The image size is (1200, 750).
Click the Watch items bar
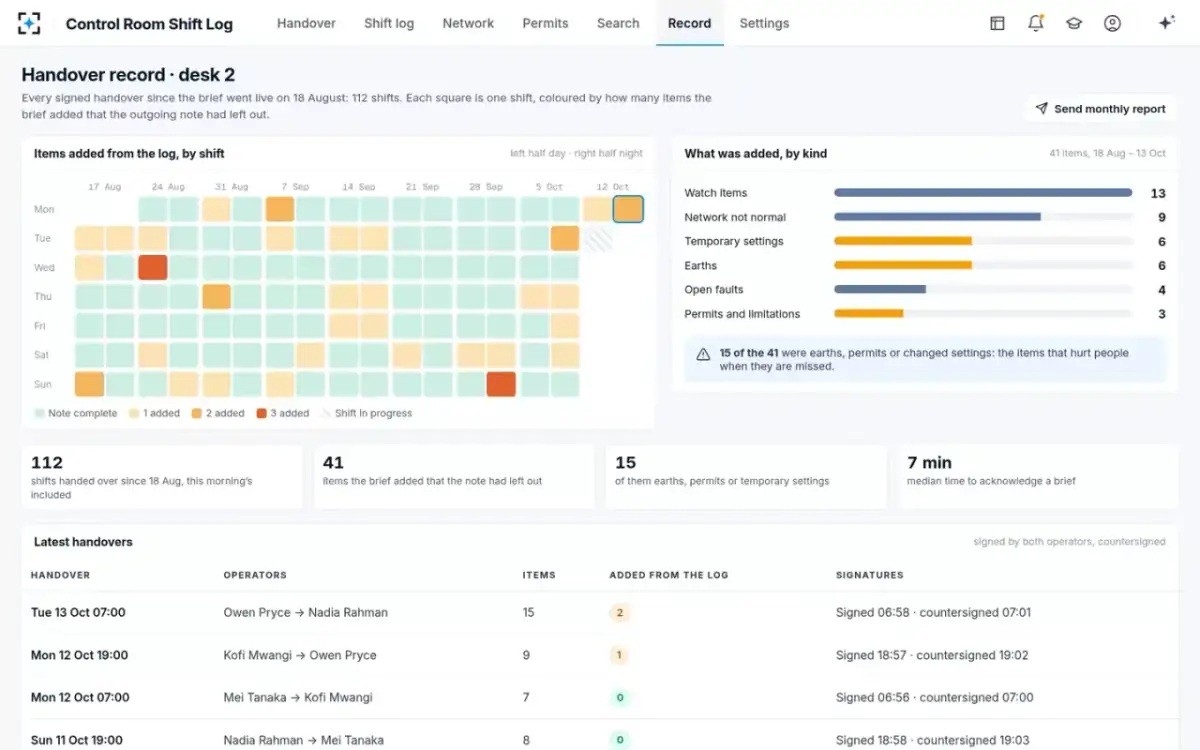point(983,193)
